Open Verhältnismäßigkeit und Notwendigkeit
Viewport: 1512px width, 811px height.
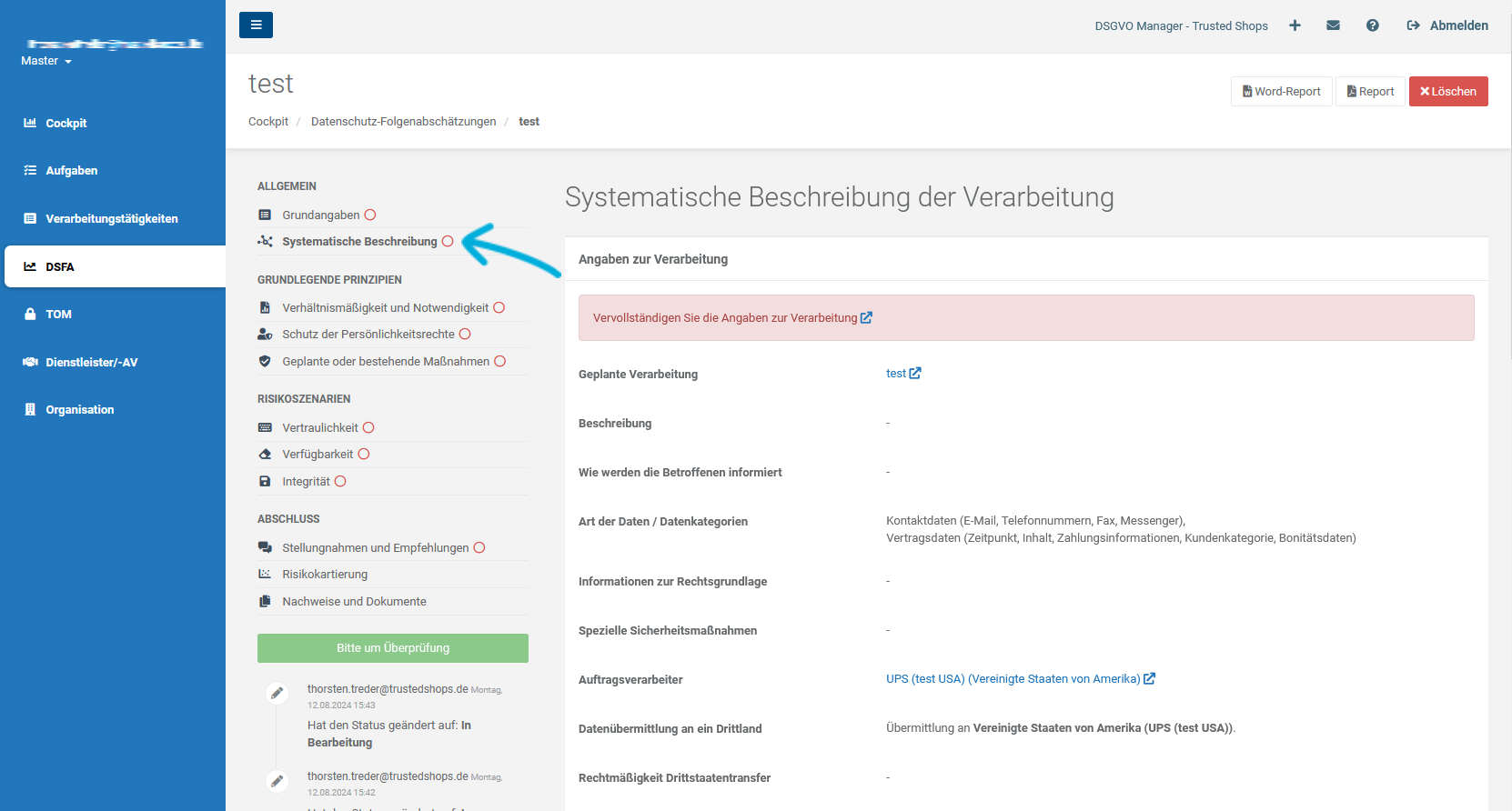386,307
